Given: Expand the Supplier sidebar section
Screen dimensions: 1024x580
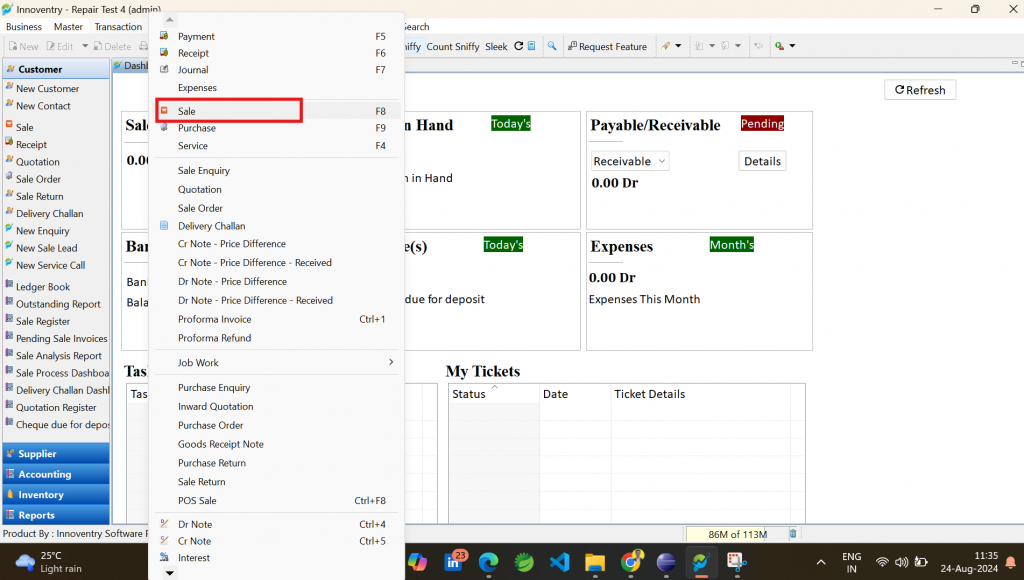Looking at the screenshot, I should pos(56,453).
